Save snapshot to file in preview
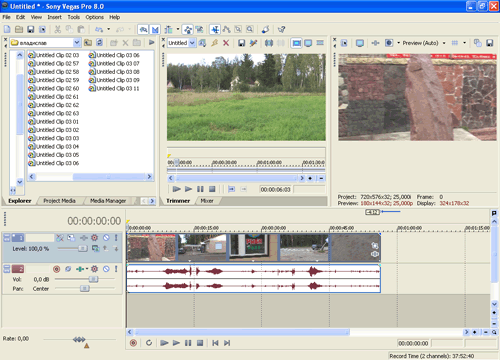 (489, 43)
